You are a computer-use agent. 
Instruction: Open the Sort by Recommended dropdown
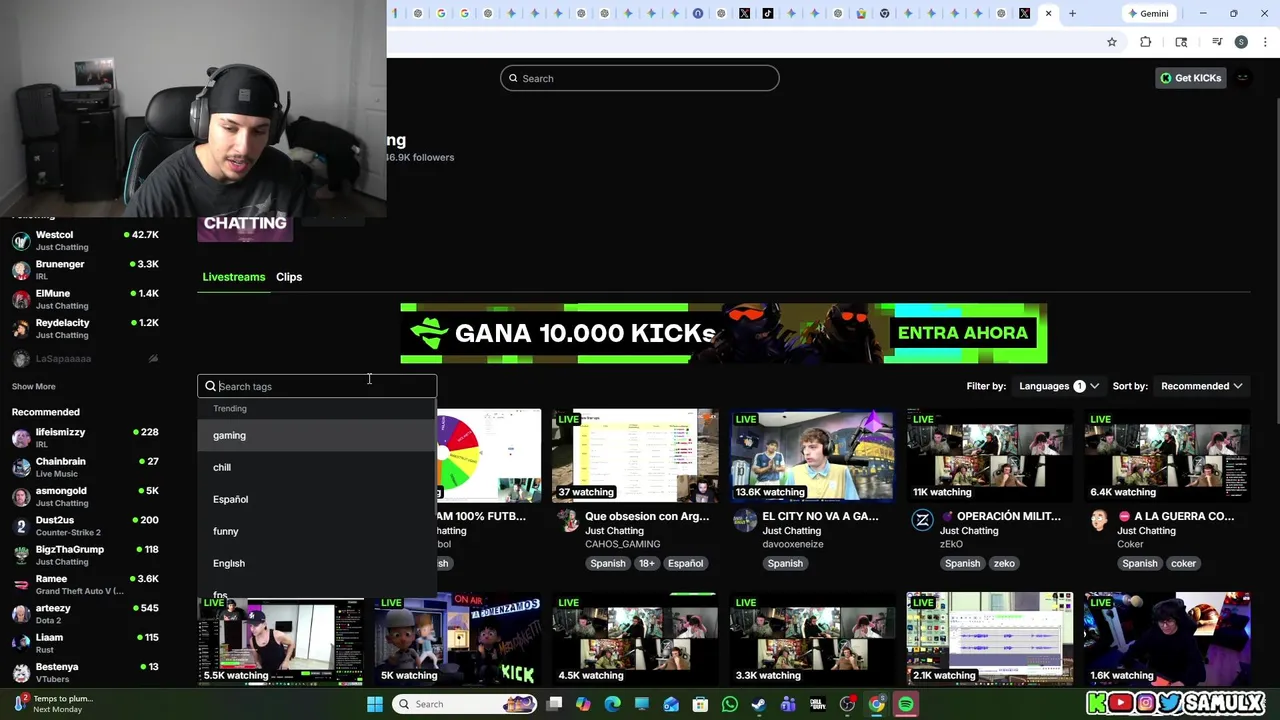pyautogui.click(x=1201, y=386)
